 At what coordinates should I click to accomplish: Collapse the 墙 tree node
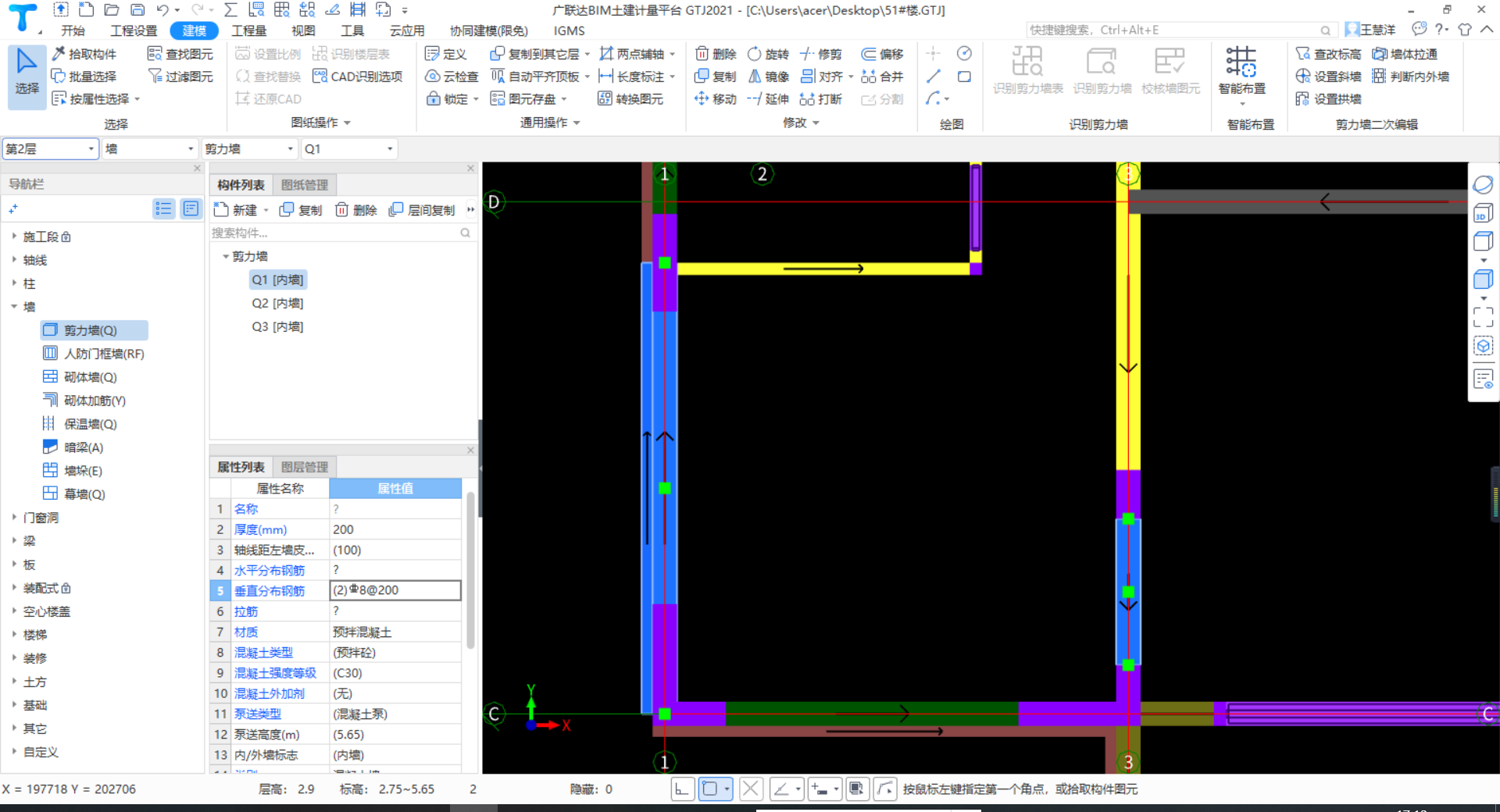(14, 306)
